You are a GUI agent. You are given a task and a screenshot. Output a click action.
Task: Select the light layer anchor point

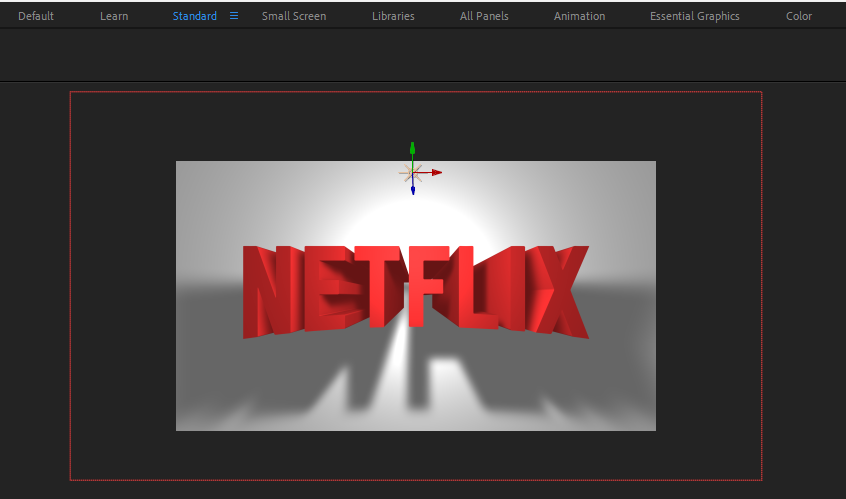[x=412, y=173]
